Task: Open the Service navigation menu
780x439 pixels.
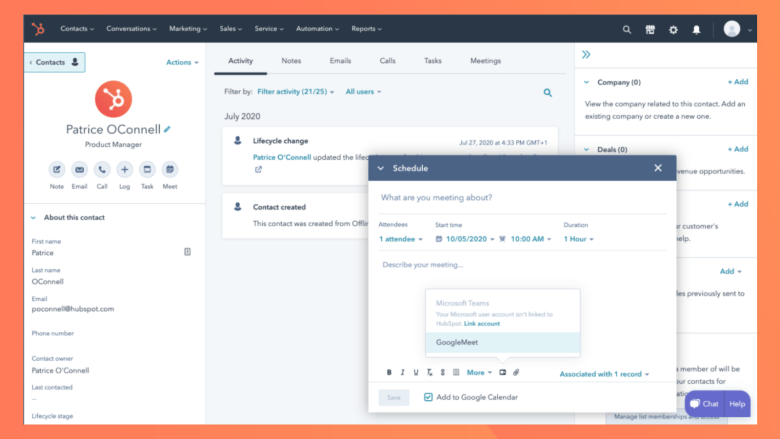Action: [x=269, y=29]
